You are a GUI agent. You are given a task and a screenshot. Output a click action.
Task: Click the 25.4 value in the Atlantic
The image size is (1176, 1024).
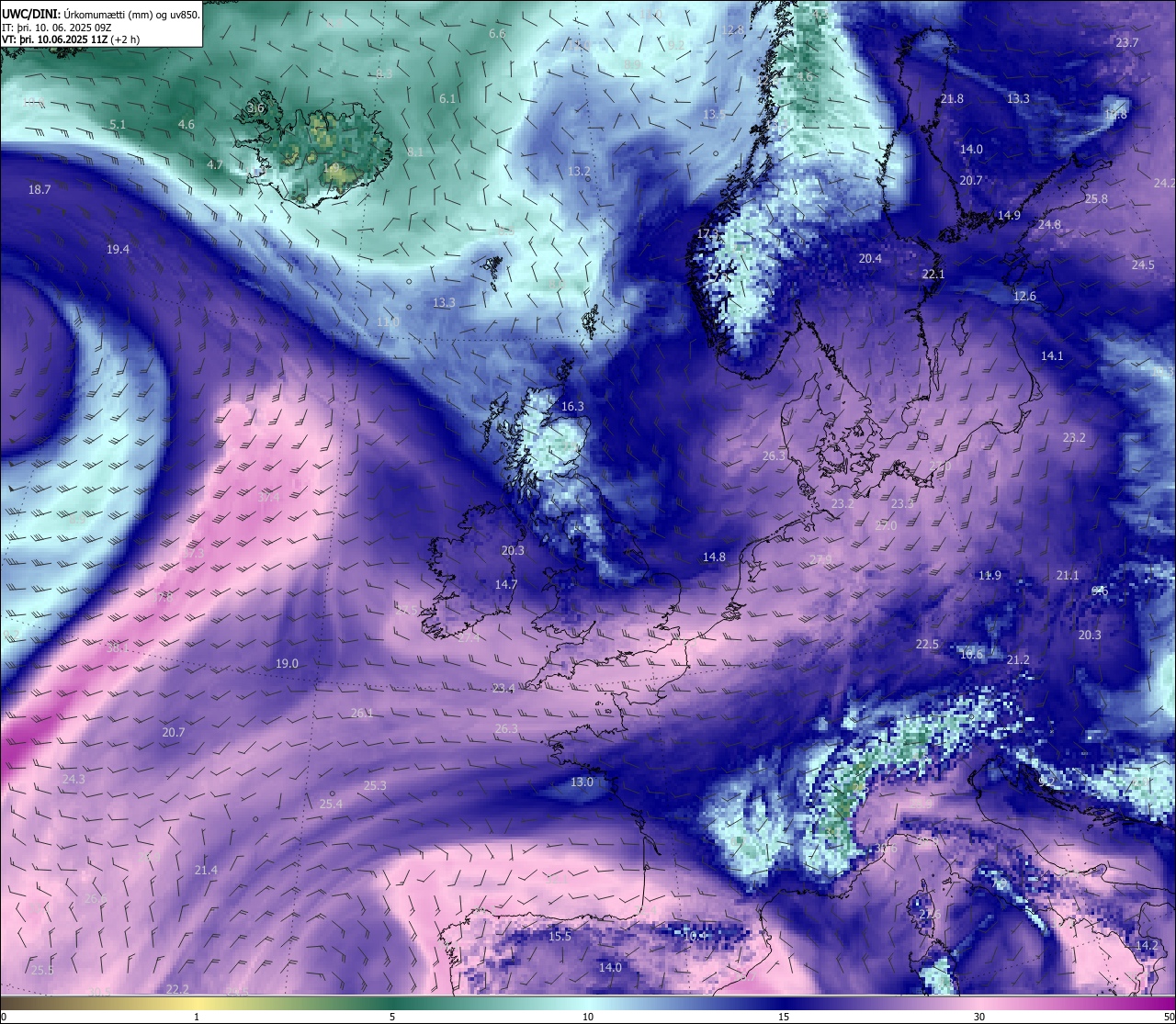click(331, 804)
